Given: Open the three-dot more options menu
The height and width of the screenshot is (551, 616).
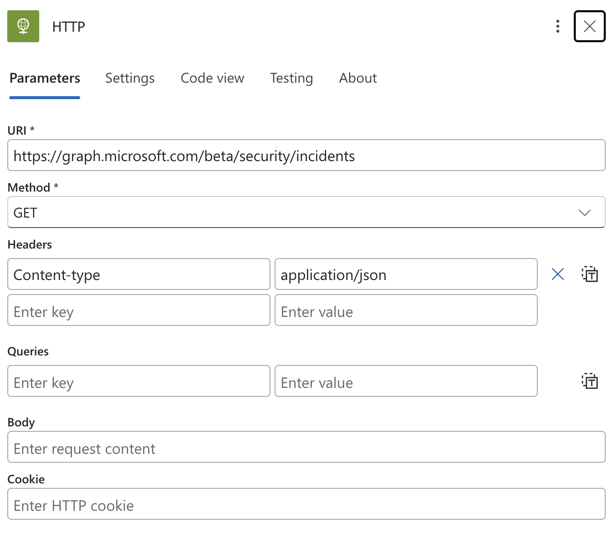Looking at the screenshot, I should (x=557, y=26).
